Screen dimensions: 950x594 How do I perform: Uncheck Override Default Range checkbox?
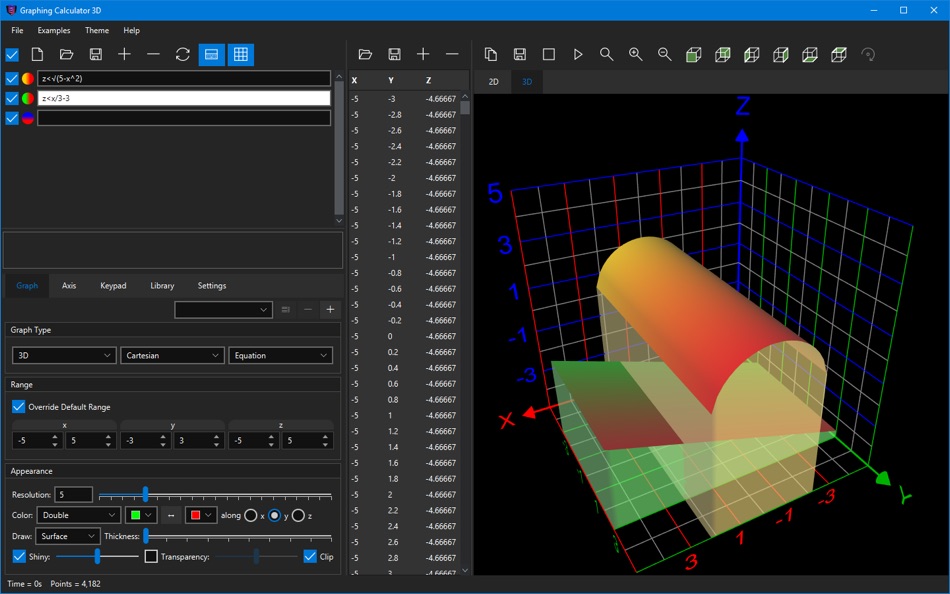click(x=19, y=407)
